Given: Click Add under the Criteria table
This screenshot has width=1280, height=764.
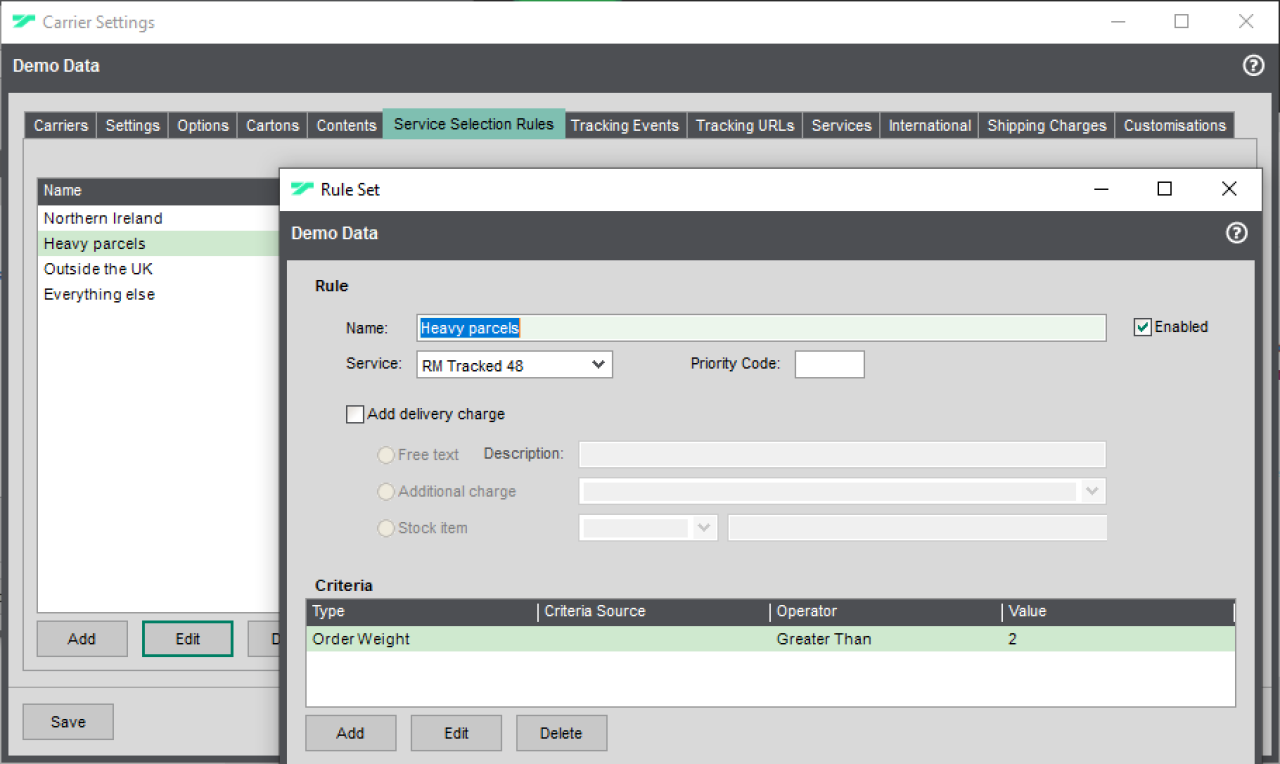Looking at the screenshot, I should point(350,733).
